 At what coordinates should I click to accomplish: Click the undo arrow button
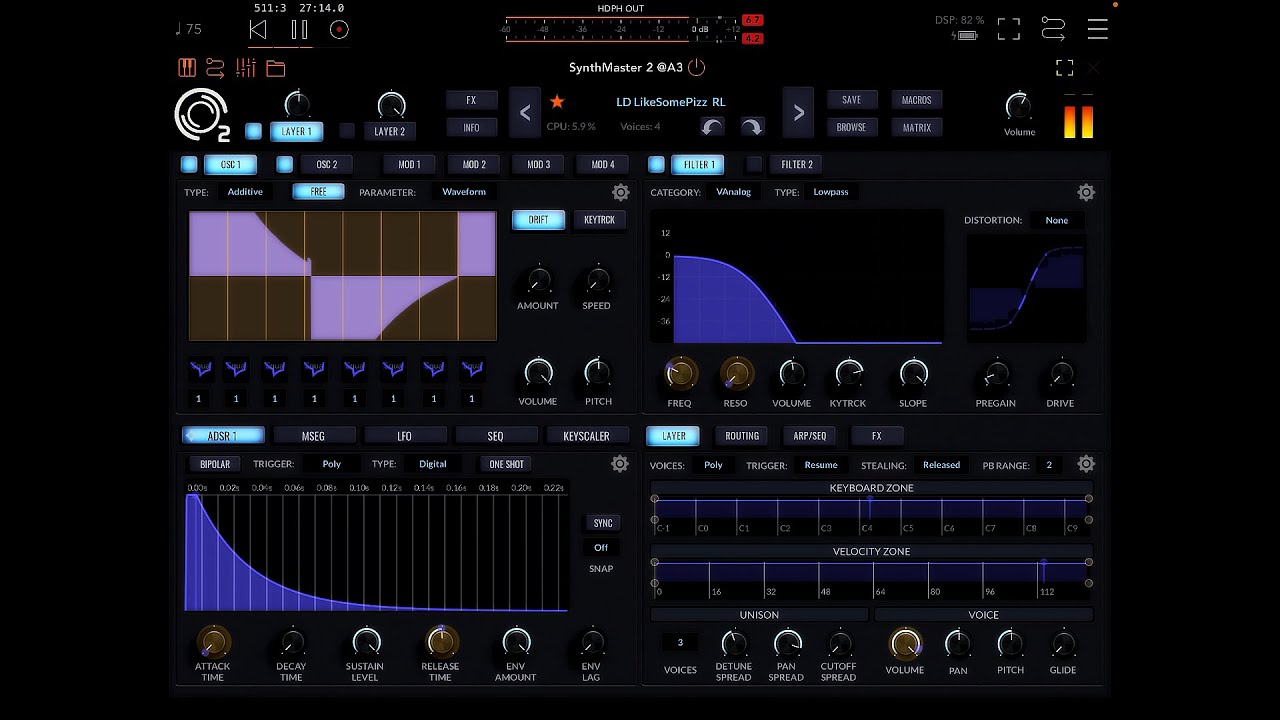click(712, 127)
